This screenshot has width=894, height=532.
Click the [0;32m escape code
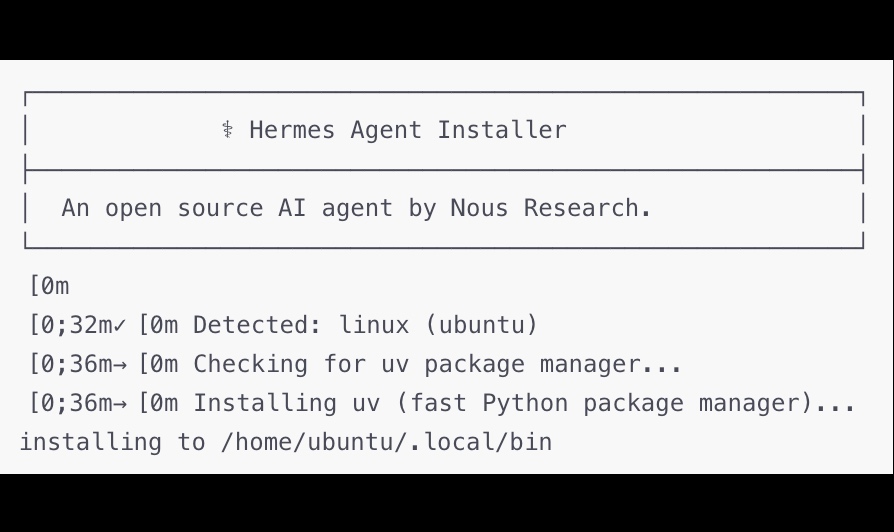pyautogui.click(x=71, y=325)
